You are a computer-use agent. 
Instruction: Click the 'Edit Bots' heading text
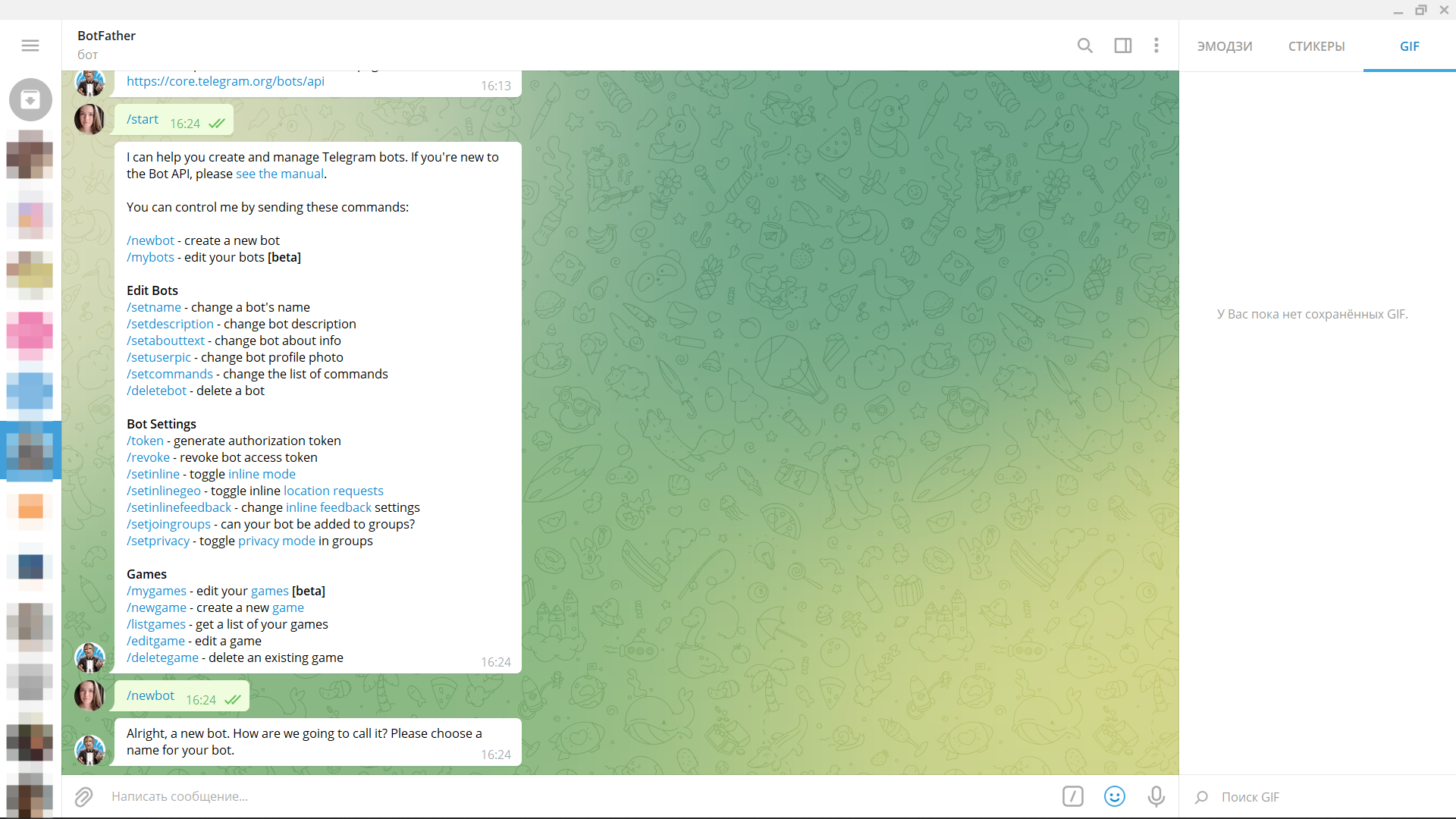pos(152,290)
